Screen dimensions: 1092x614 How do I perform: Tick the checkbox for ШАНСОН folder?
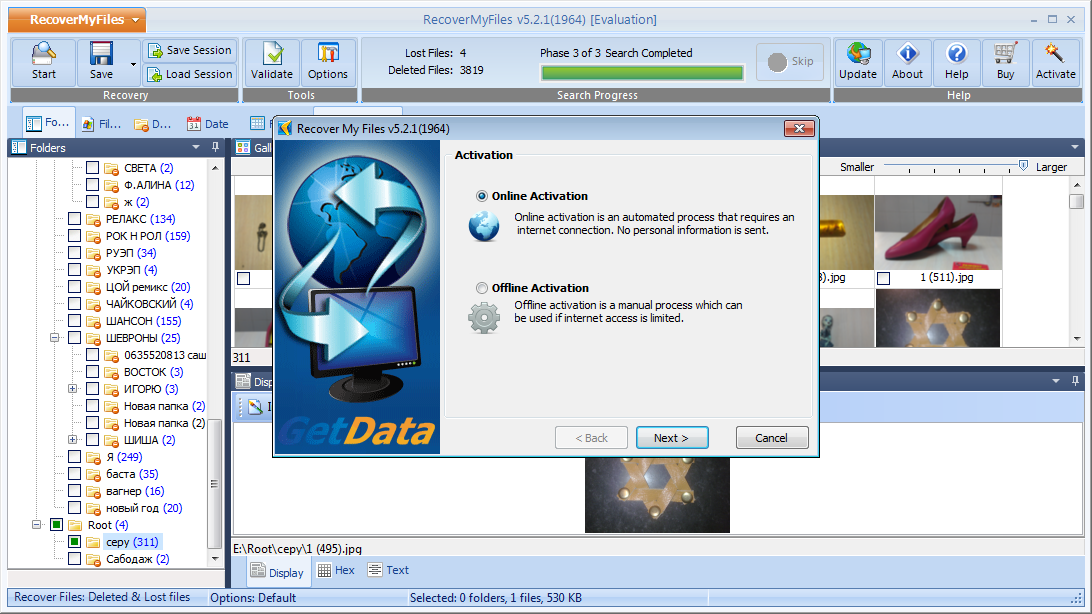pyautogui.click(x=75, y=321)
